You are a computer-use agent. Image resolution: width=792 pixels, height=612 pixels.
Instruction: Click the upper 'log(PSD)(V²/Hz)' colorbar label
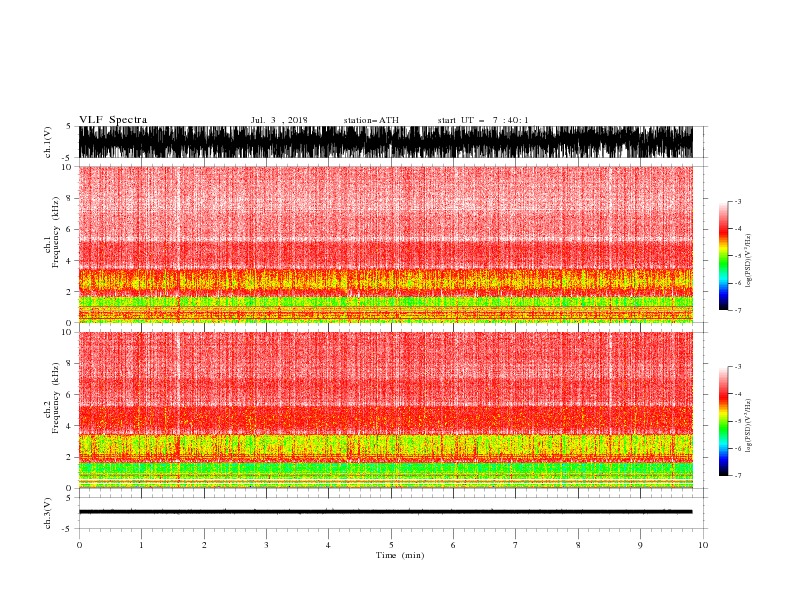point(748,261)
